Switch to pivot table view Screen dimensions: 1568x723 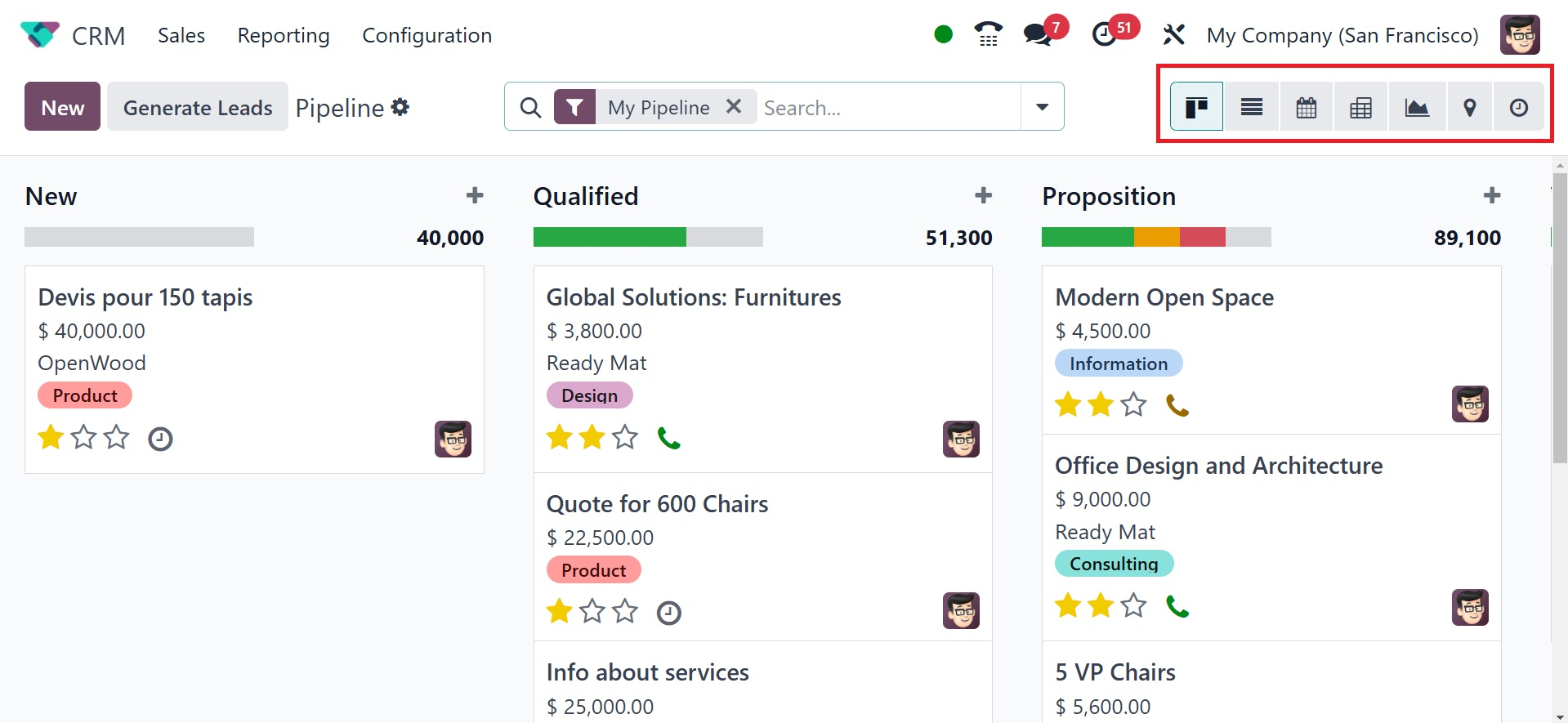pyautogui.click(x=1360, y=107)
